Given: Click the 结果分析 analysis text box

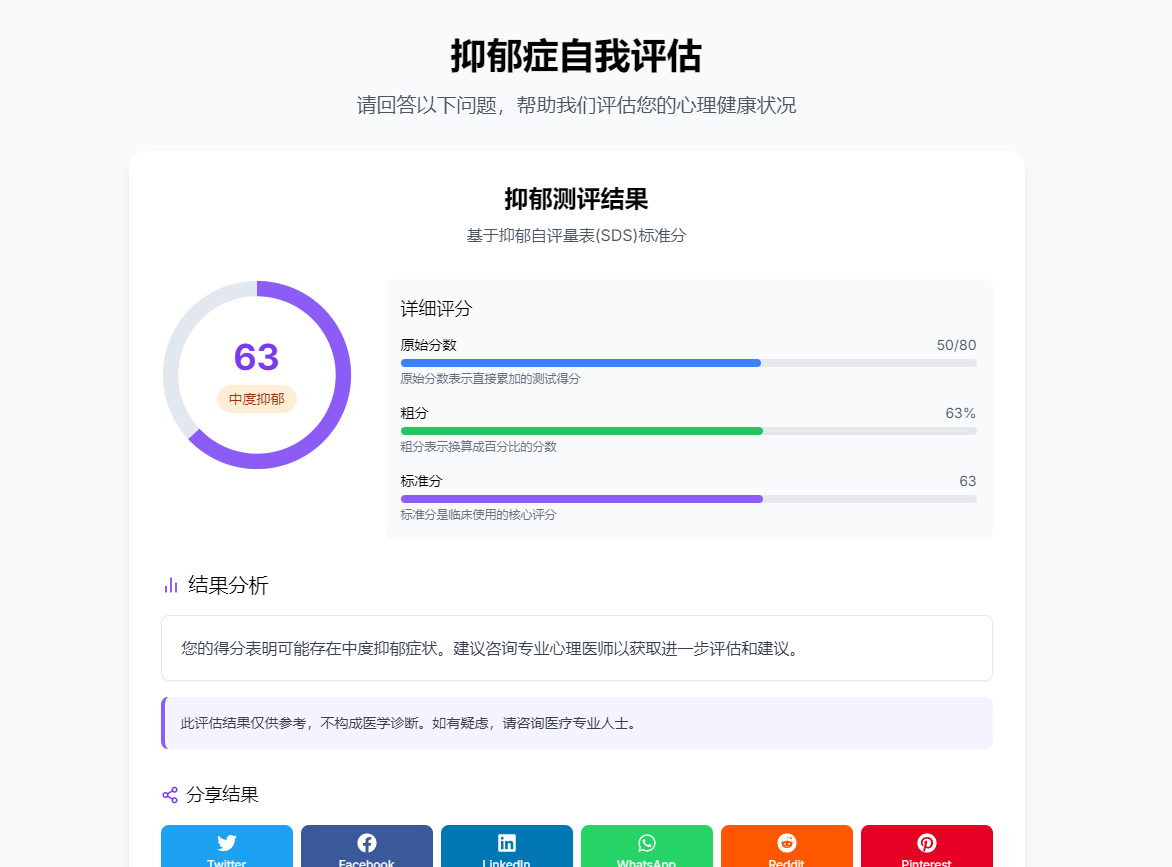Looking at the screenshot, I should (577, 648).
